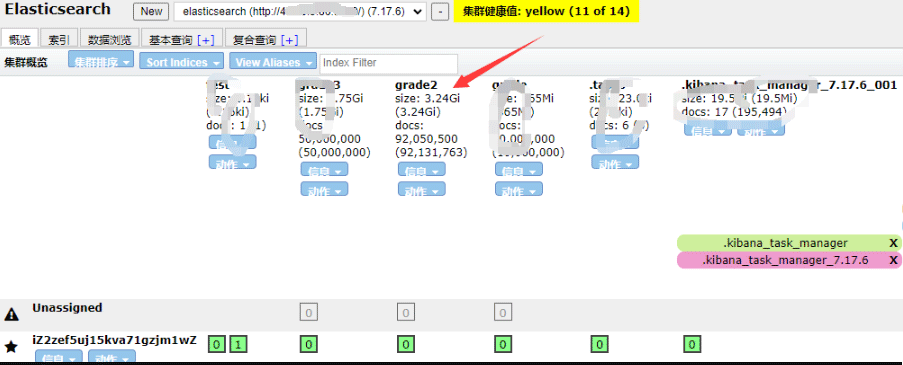Open the 集群排序 dropdown
Image resolution: width=903 pixels, height=365 pixels.
101,60
